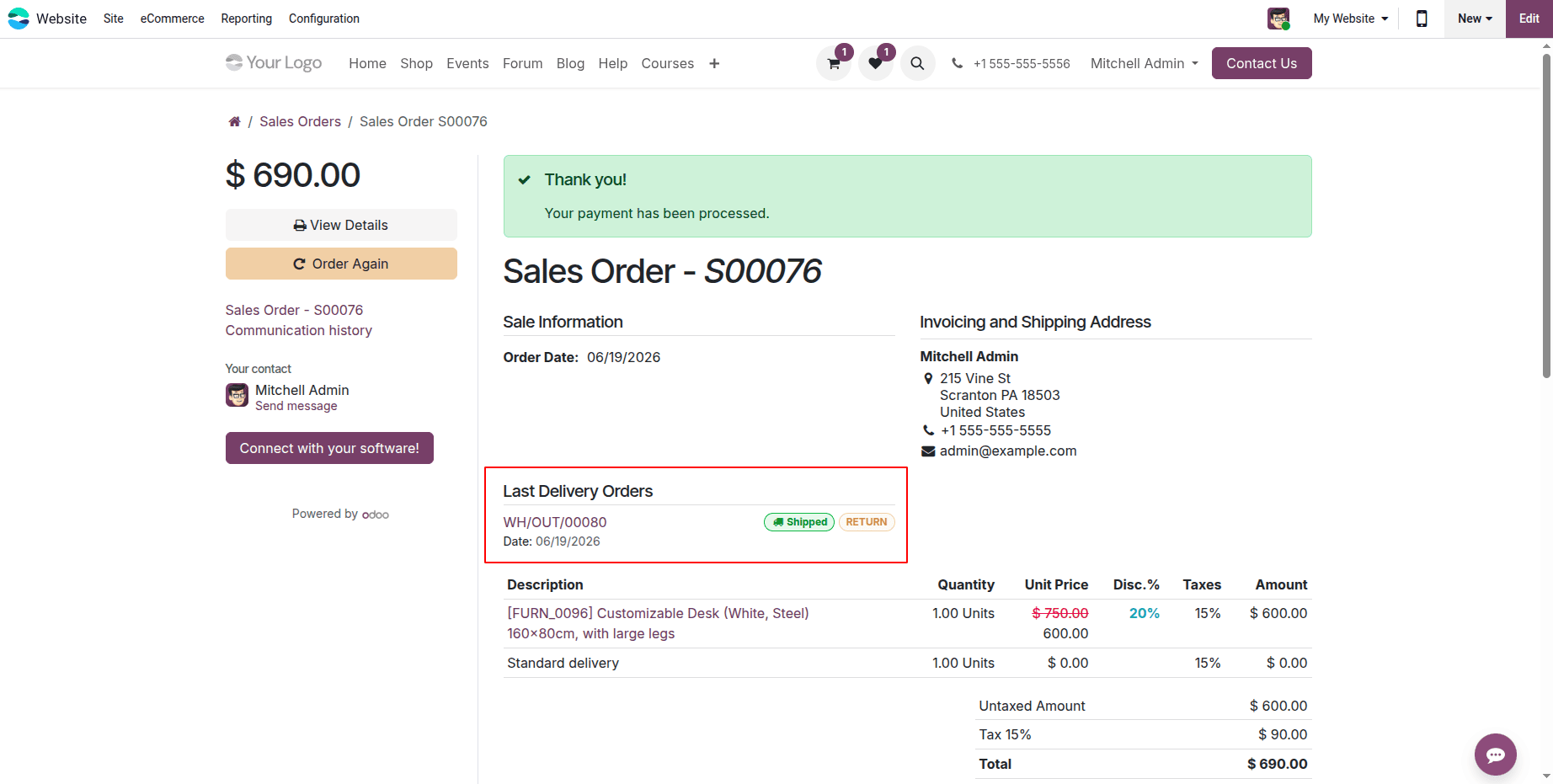Open the eCommerce menu
The image size is (1553, 784).
pos(173,19)
